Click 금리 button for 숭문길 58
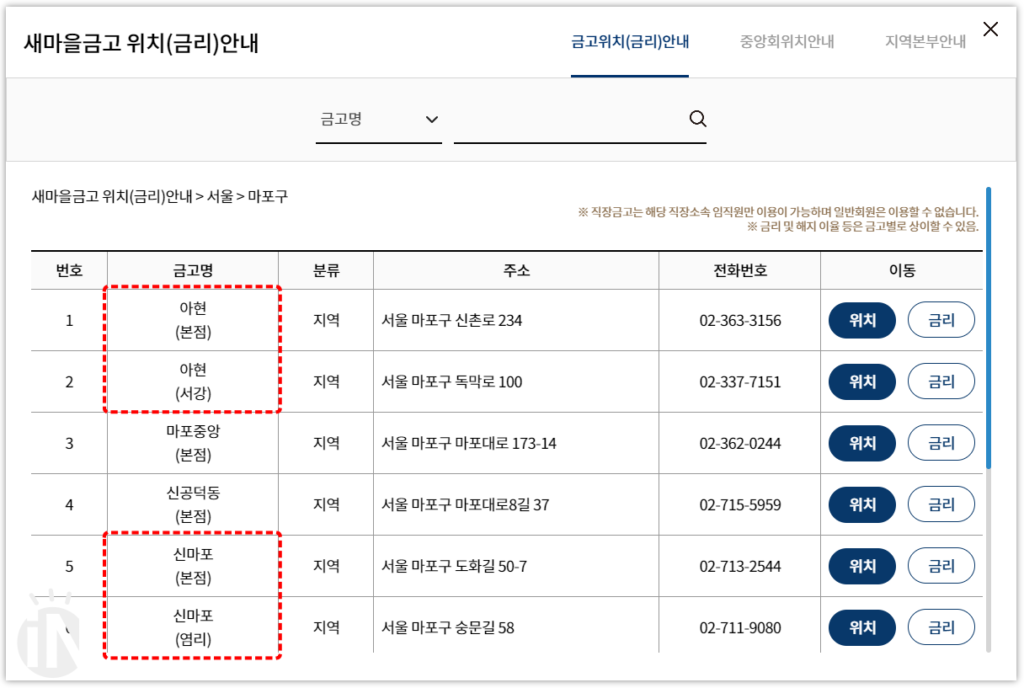Screen dimensions: 1024x688 941,627
